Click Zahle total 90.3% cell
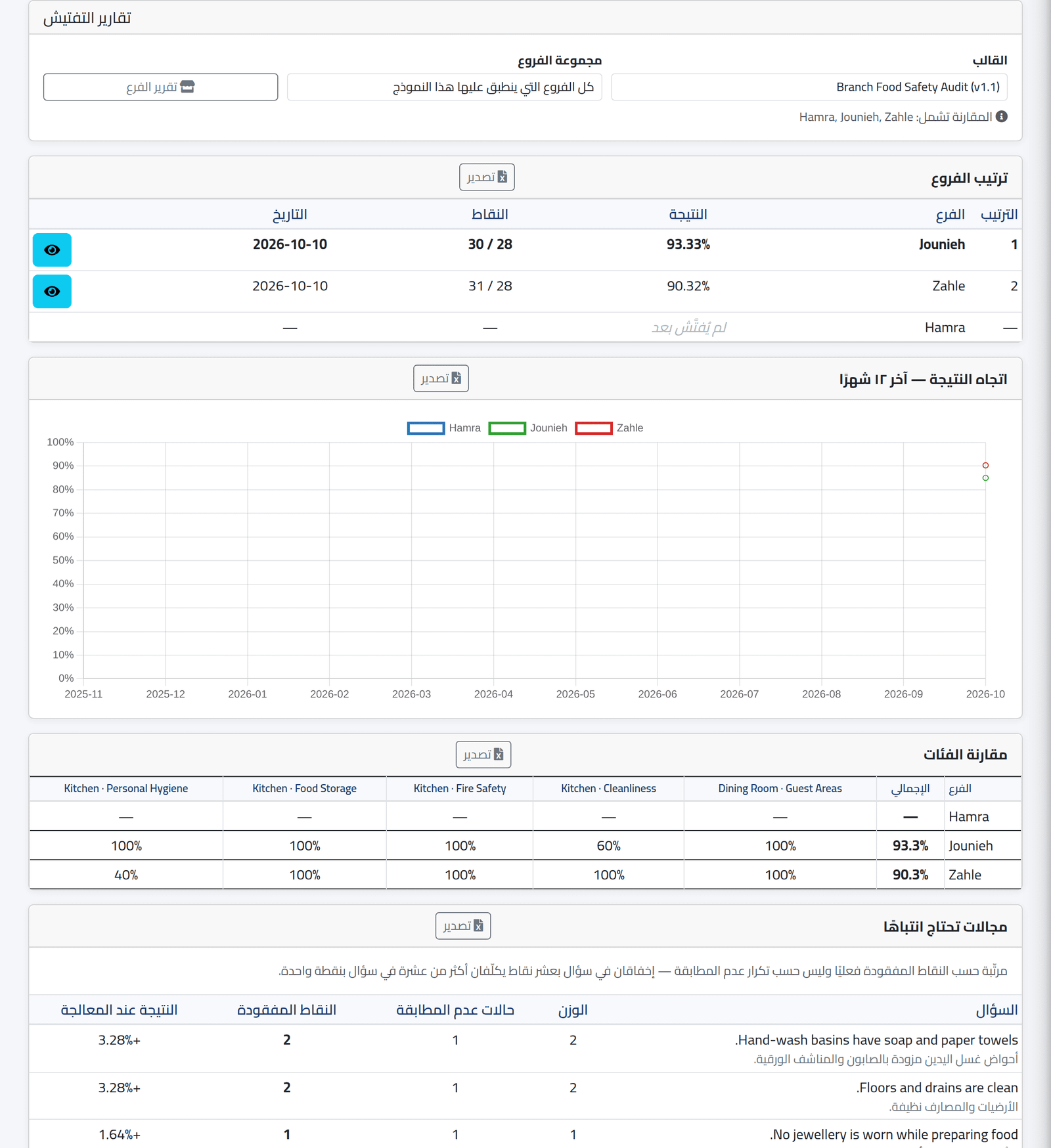This screenshot has height=1148, width=1051. (x=910, y=875)
